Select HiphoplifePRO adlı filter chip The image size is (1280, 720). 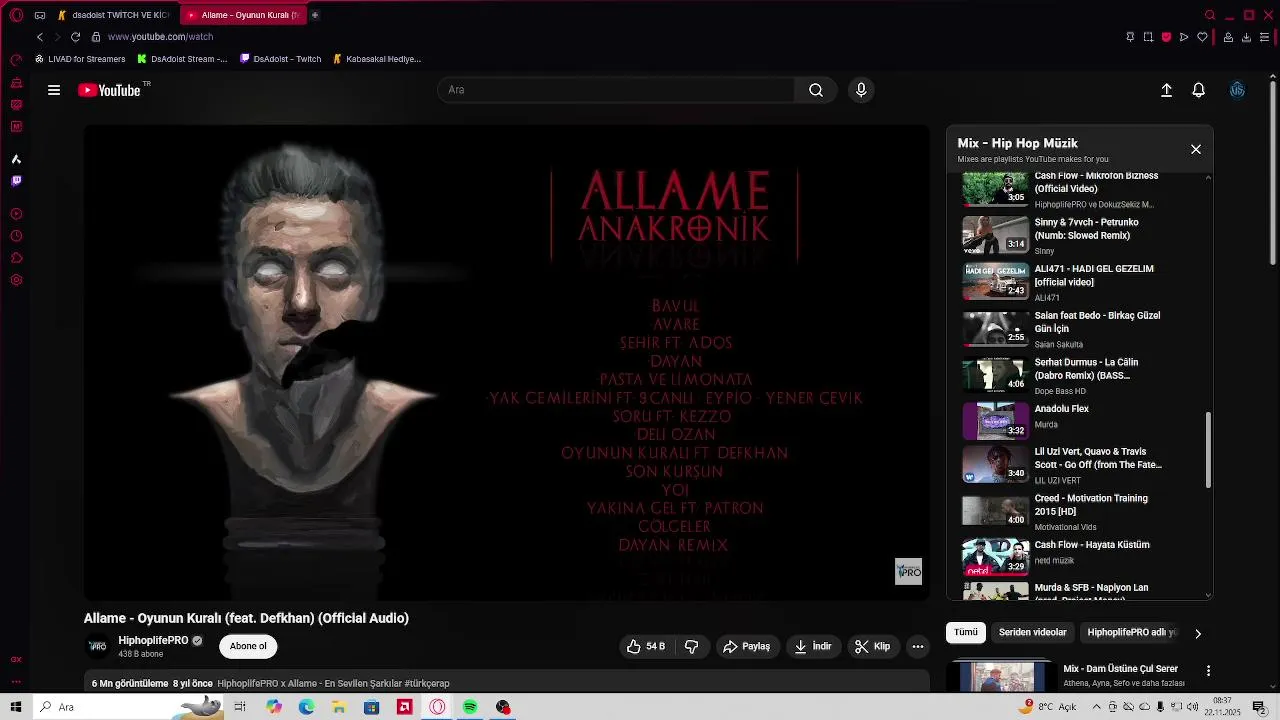coord(1132,632)
